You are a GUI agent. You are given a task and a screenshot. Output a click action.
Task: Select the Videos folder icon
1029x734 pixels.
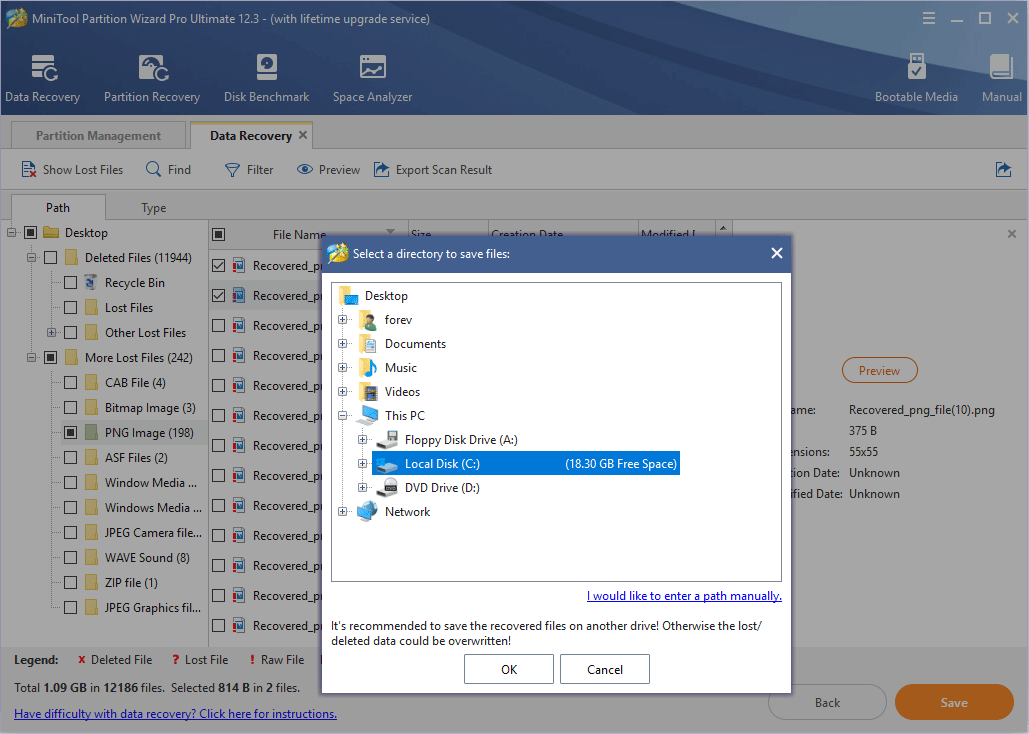[x=369, y=392]
